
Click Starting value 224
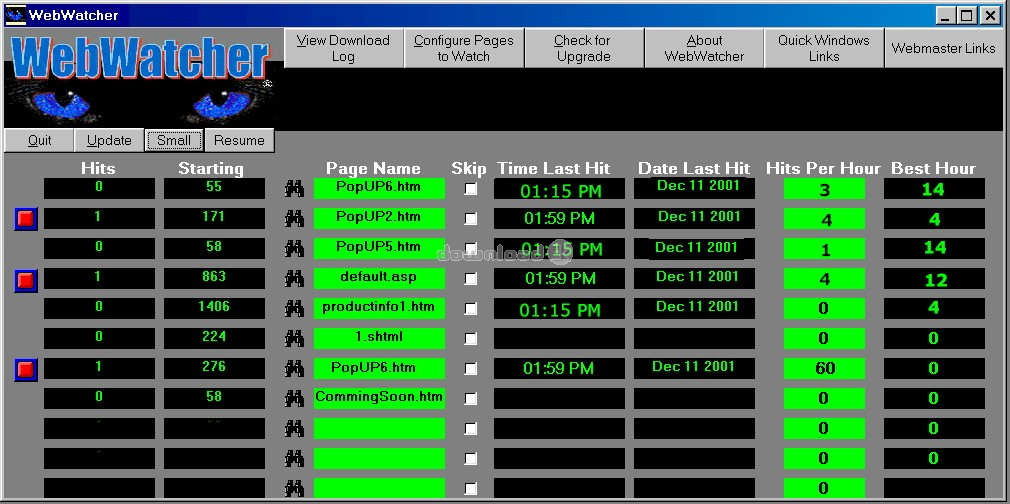214,338
